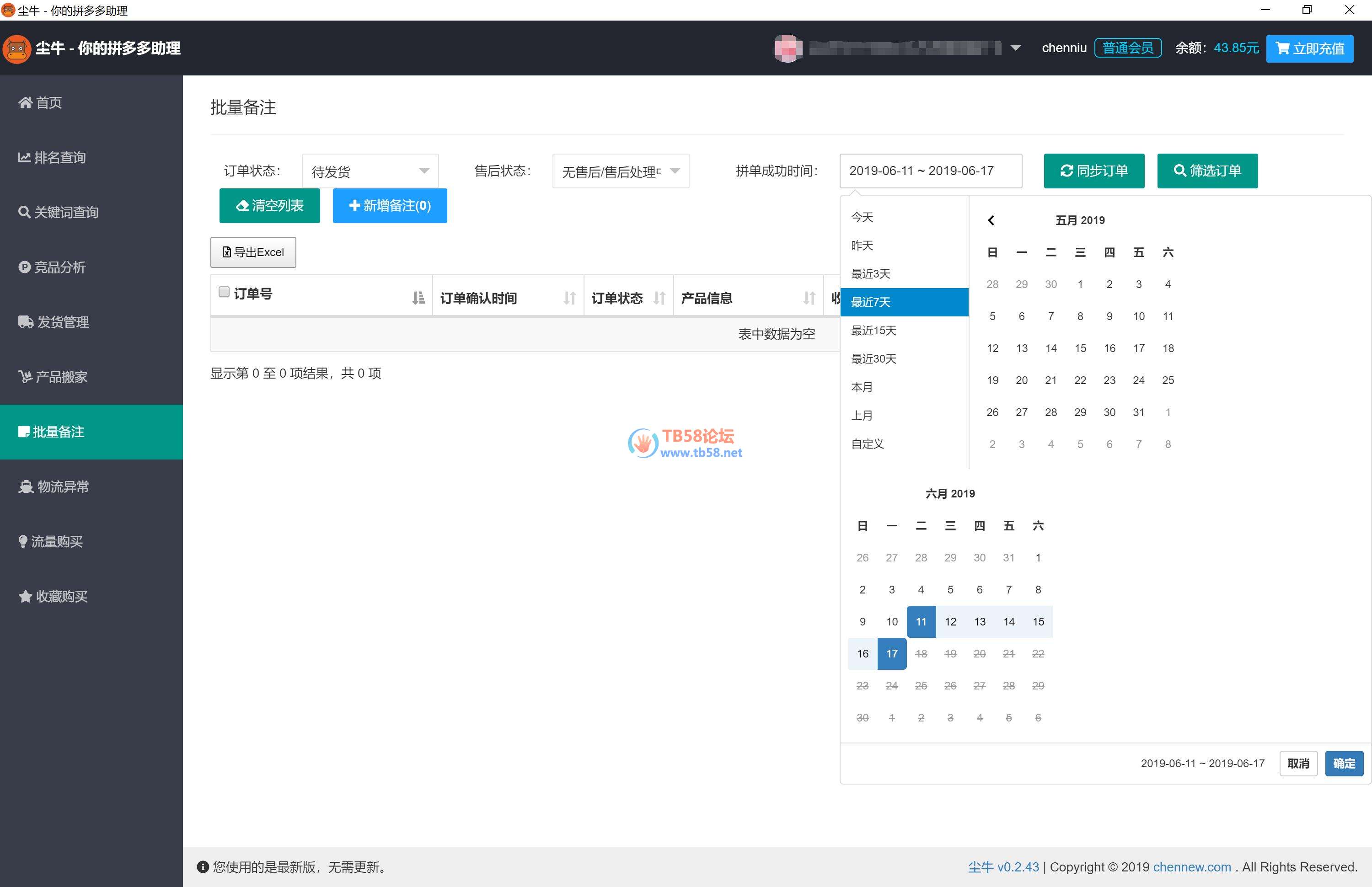The height and width of the screenshot is (887, 1372).
Task: Open the 订单状态 待发货 dropdown
Action: [x=370, y=171]
